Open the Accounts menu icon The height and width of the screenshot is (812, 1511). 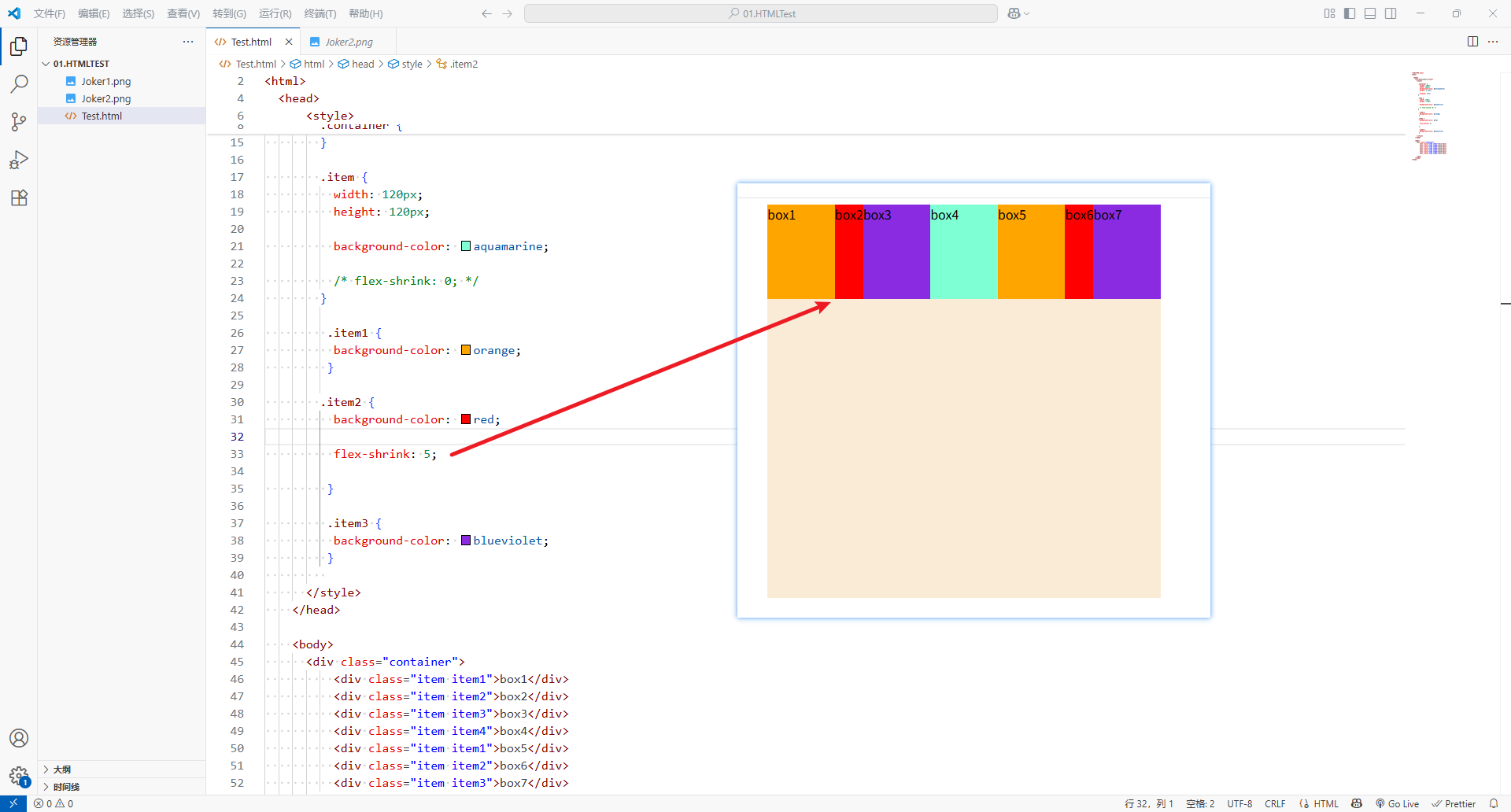pyautogui.click(x=19, y=738)
